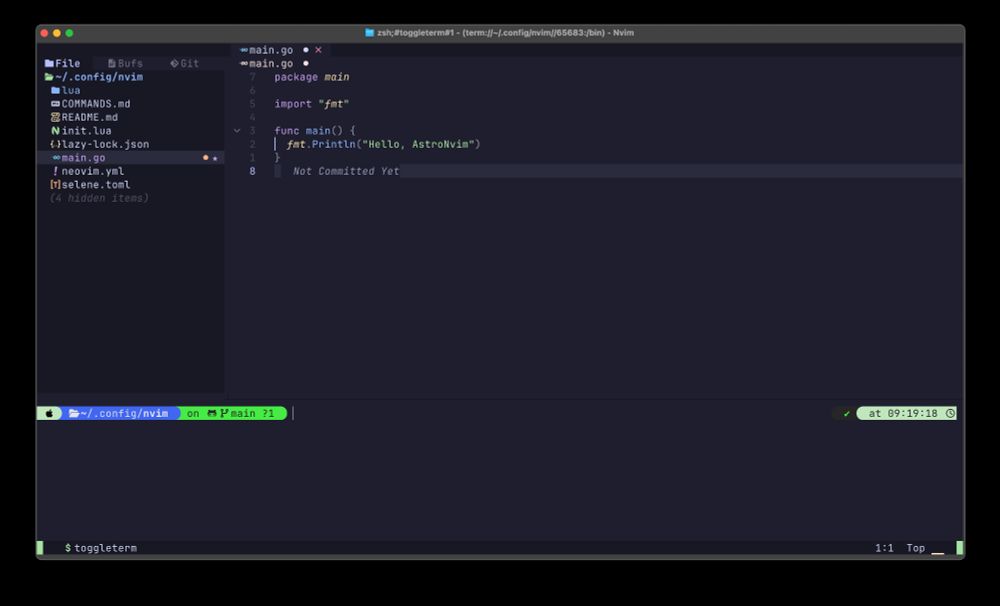The image size is (1000, 606).
Task: Click the GitHub cat icon in prompt
Action: 212,413
